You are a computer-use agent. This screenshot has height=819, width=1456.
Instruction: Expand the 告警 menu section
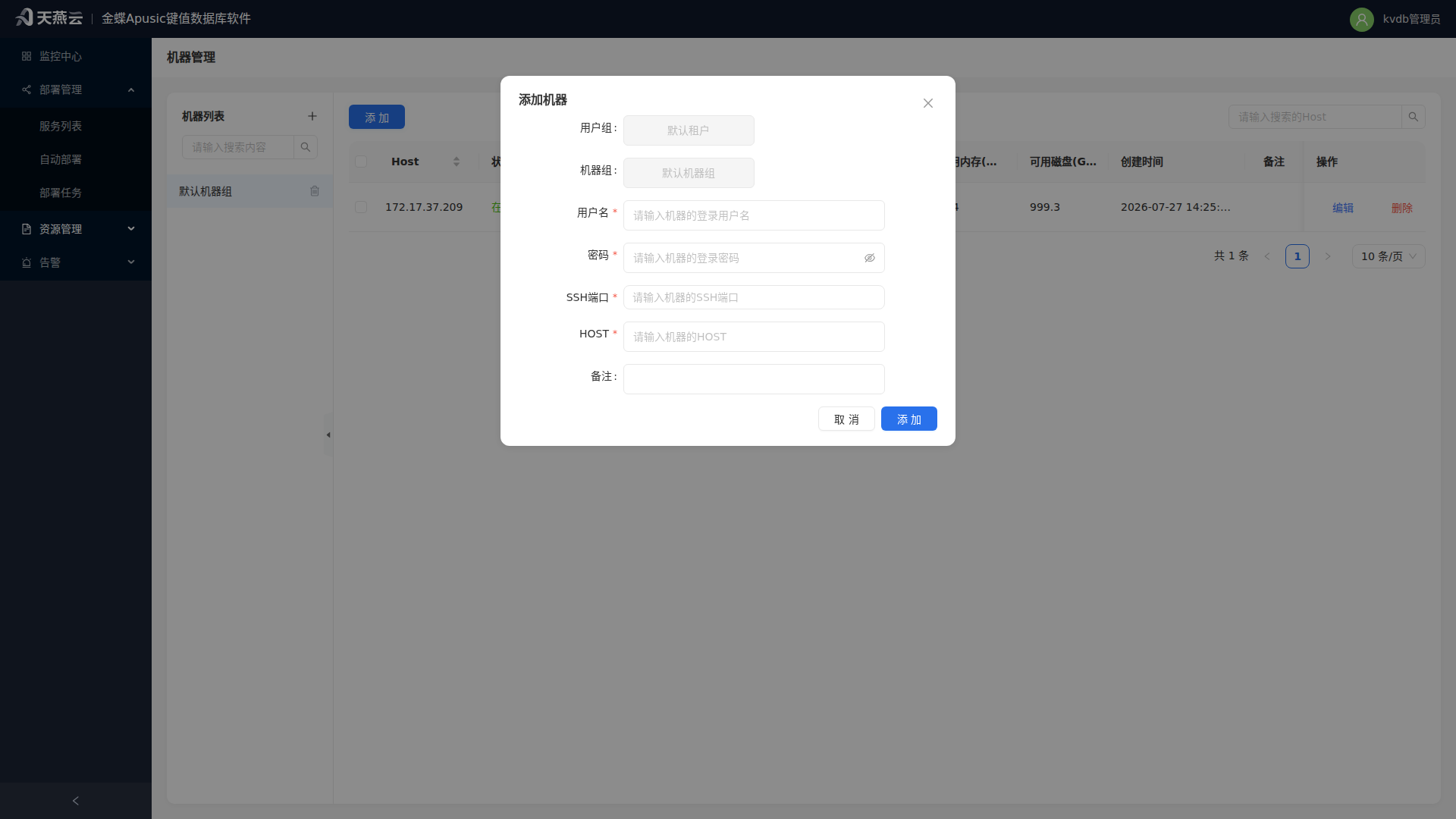(x=76, y=262)
